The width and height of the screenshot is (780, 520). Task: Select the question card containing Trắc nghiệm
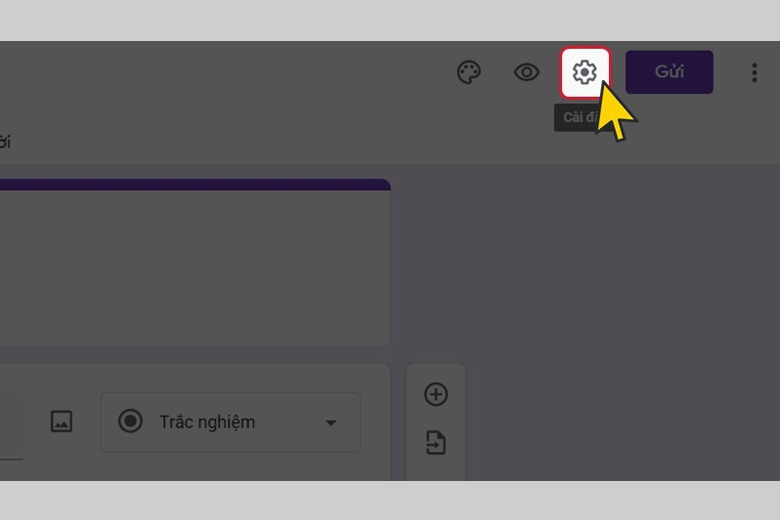pos(195,422)
